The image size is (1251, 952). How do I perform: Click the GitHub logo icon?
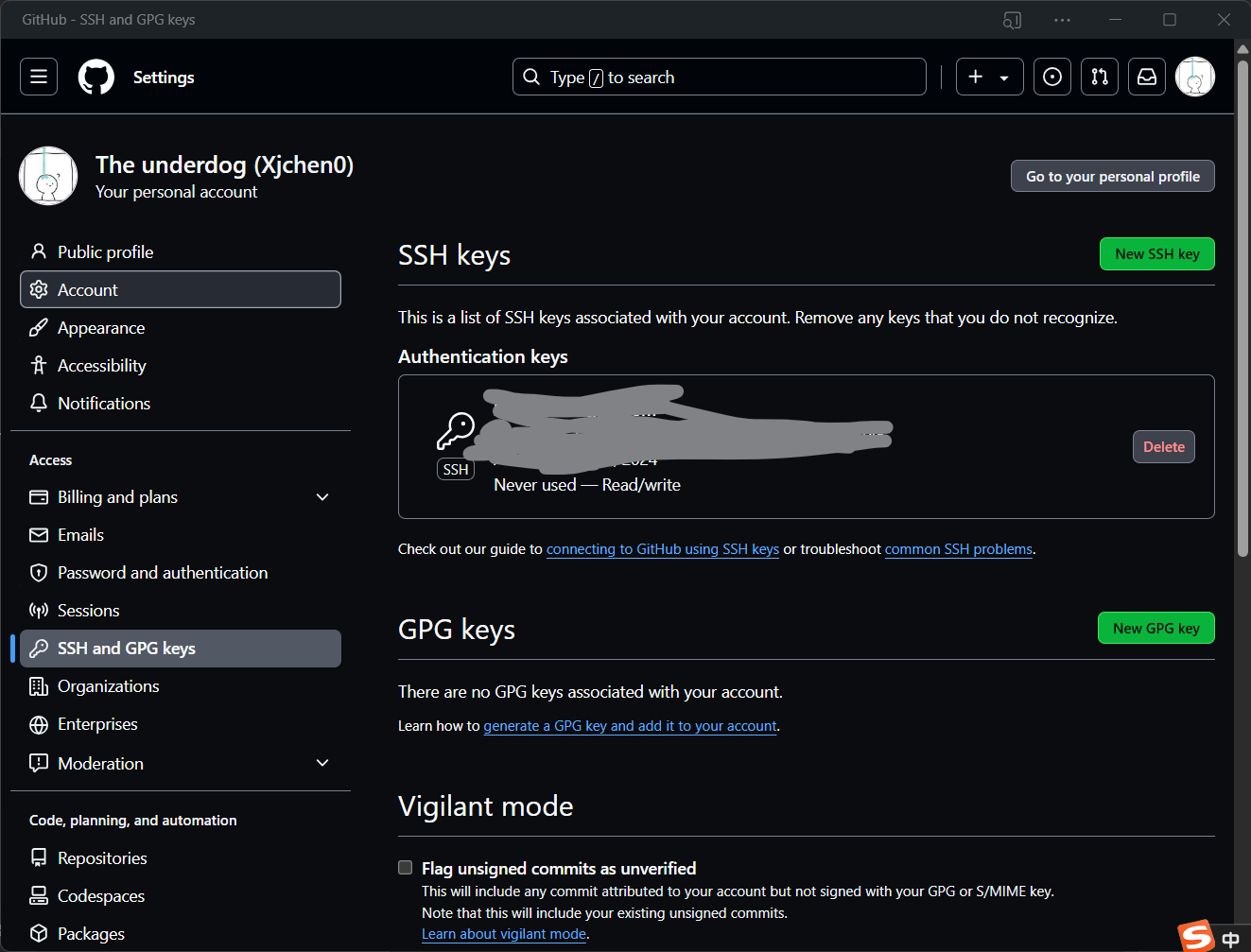point(96,77)
